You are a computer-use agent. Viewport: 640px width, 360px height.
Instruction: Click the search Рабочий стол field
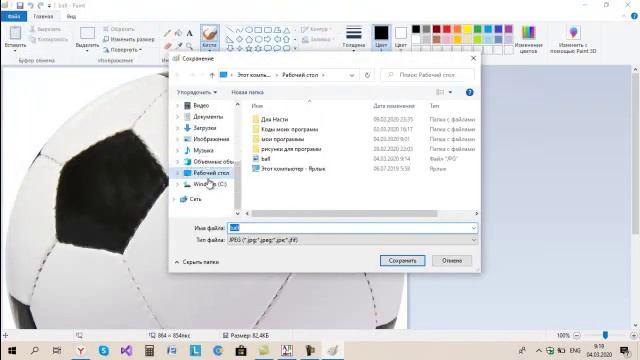[x=427, y=75]
